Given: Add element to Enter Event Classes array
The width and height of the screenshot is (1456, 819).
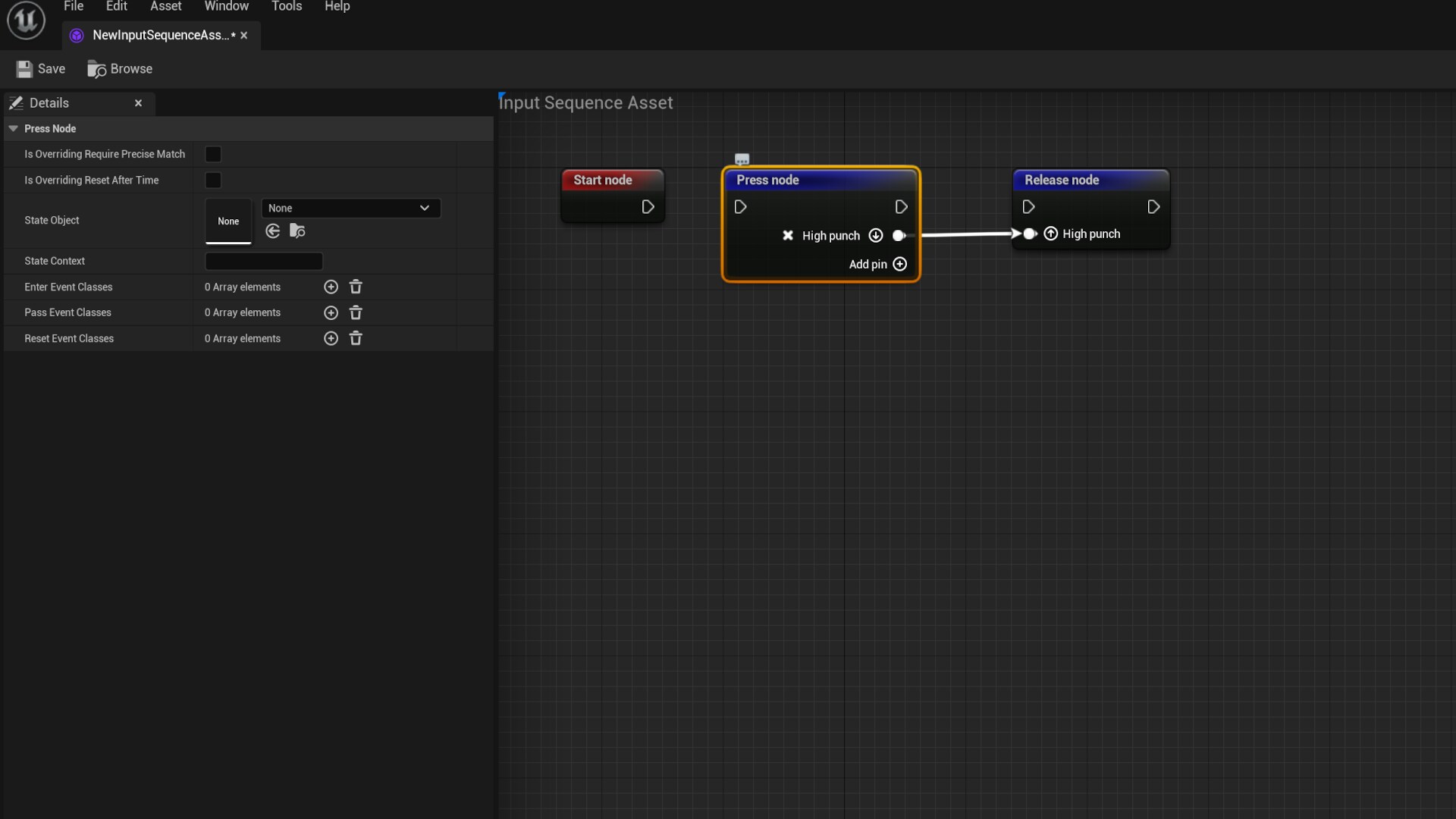Looking at the screenshot, I should 331,287.
